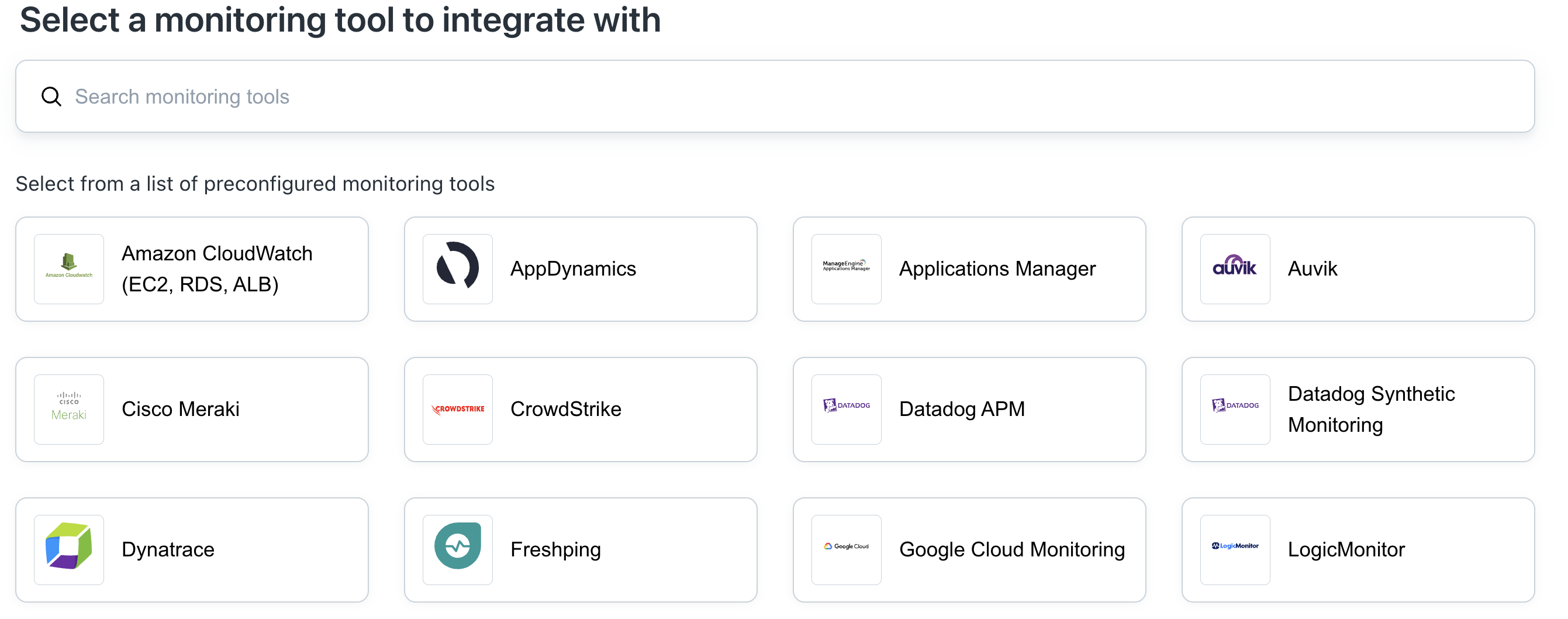This screenshot has width=1568, height=619.
Task: Click the Datadog APM logo icon
Action: coord(846,409)
